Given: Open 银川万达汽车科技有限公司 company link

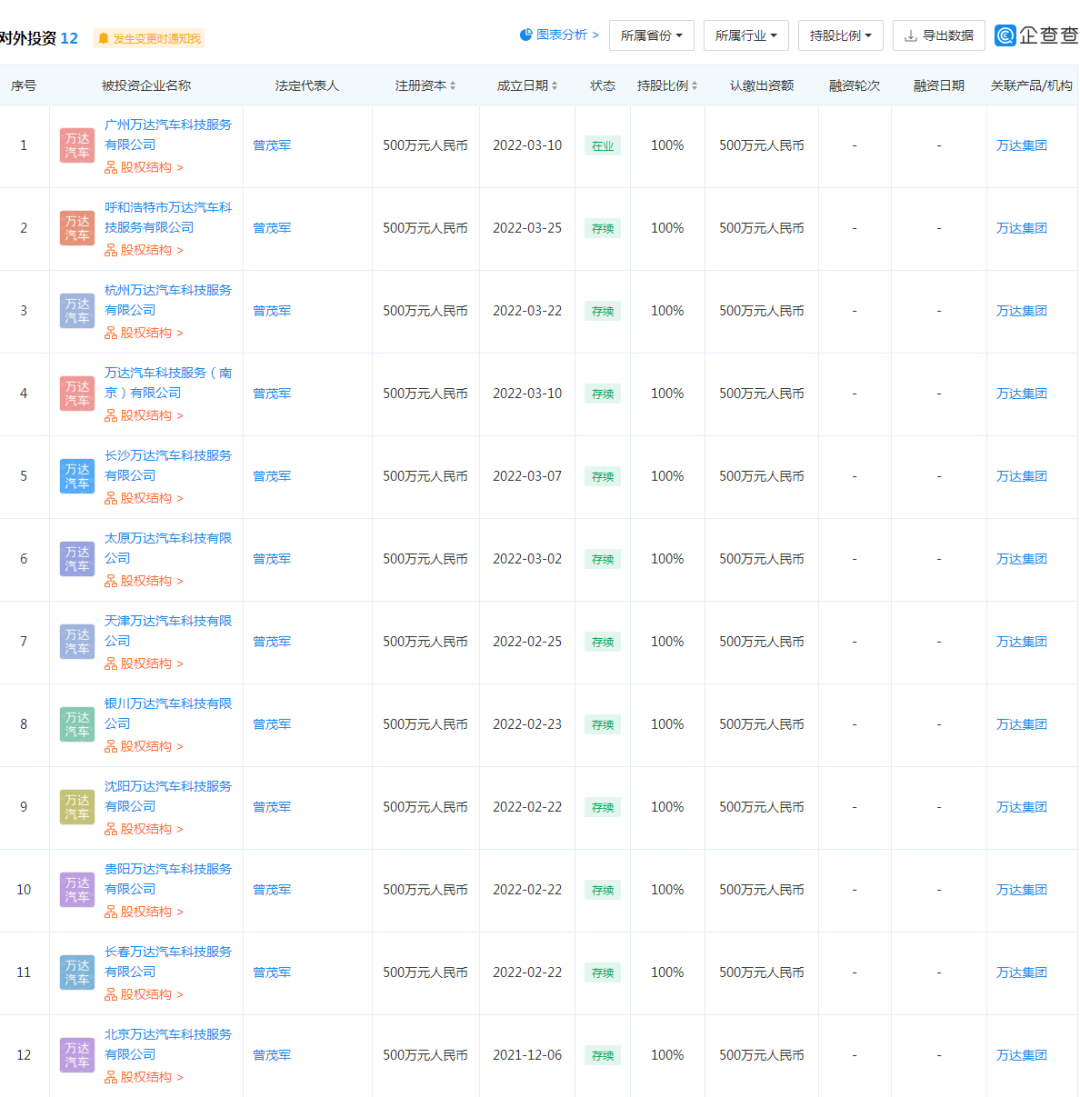Looking at the screenshot, I should point(168,713).
